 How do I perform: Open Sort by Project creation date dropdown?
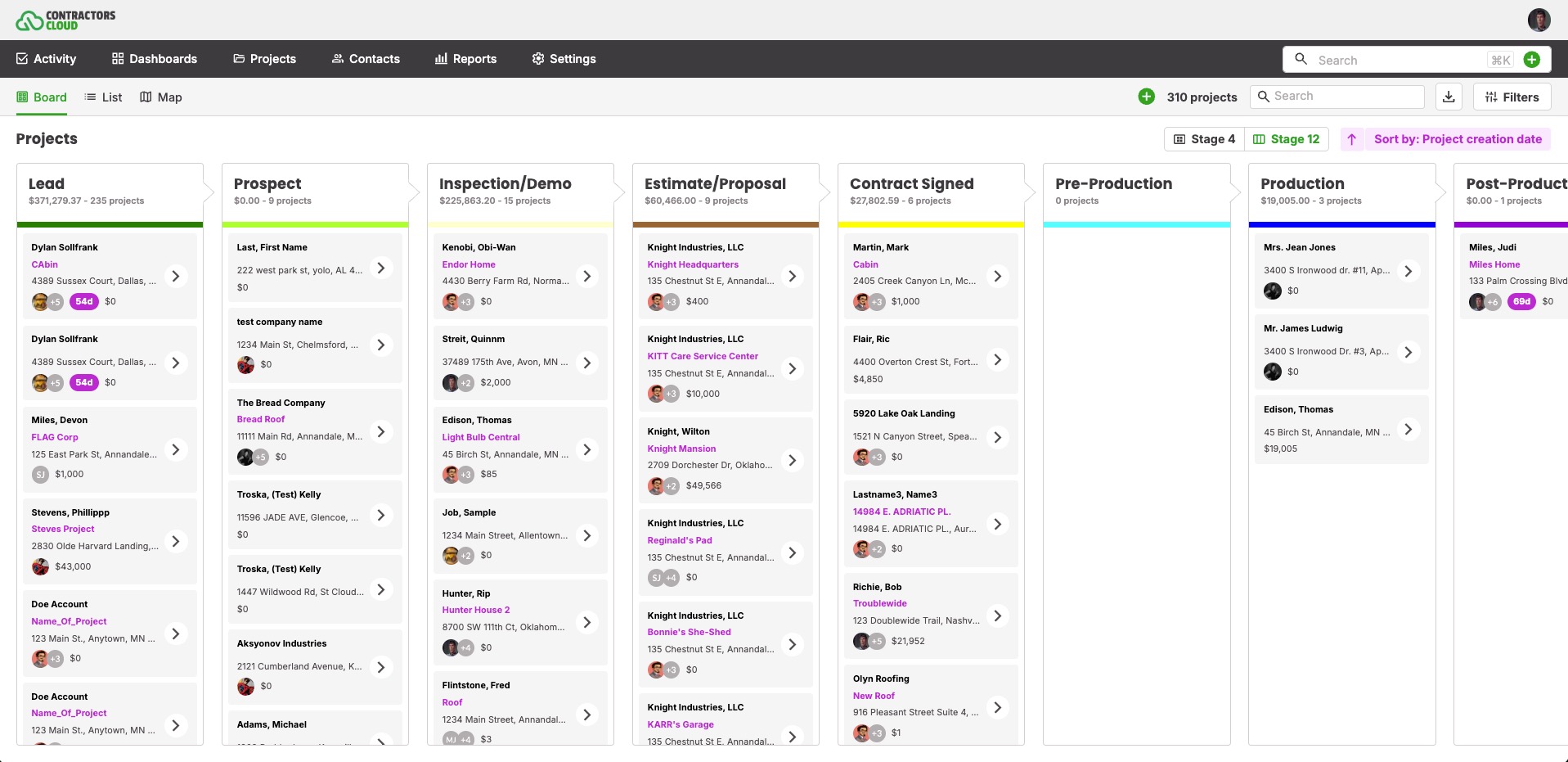point(1457,139)
